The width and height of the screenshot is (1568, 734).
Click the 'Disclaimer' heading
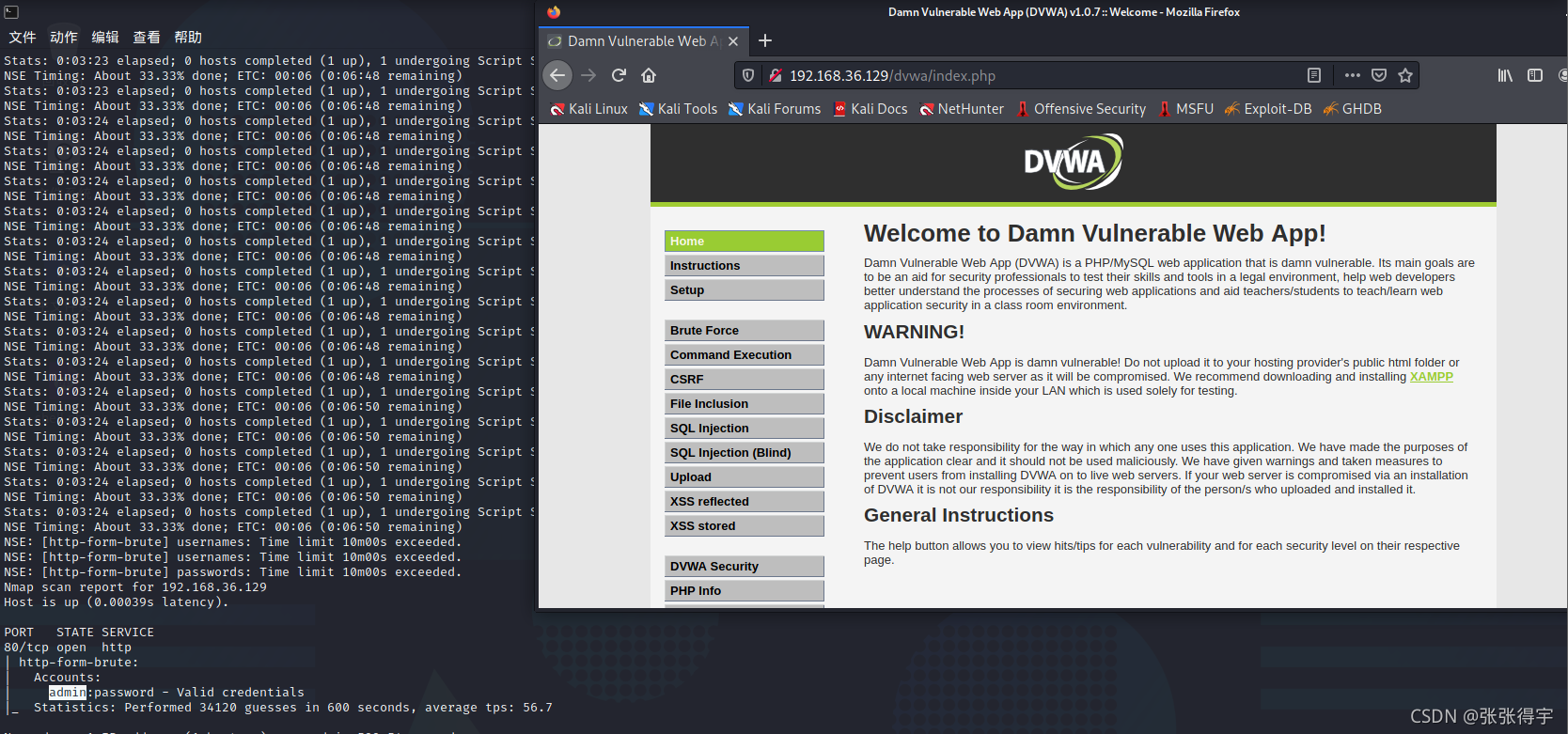click(x=913, y=416)
